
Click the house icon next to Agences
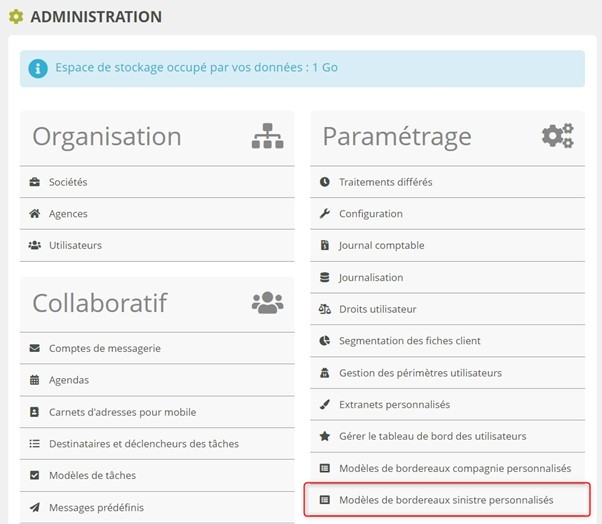[35, 214]
